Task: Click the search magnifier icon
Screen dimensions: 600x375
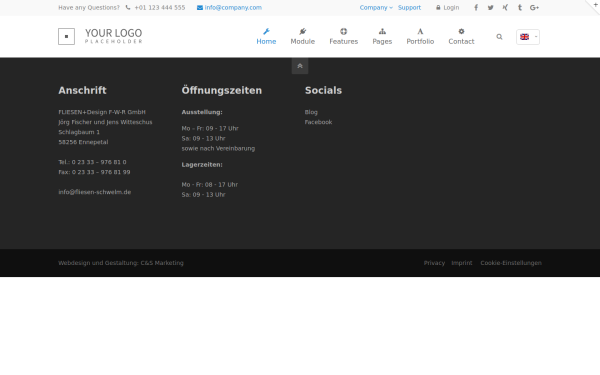Action: pos(499,37)
